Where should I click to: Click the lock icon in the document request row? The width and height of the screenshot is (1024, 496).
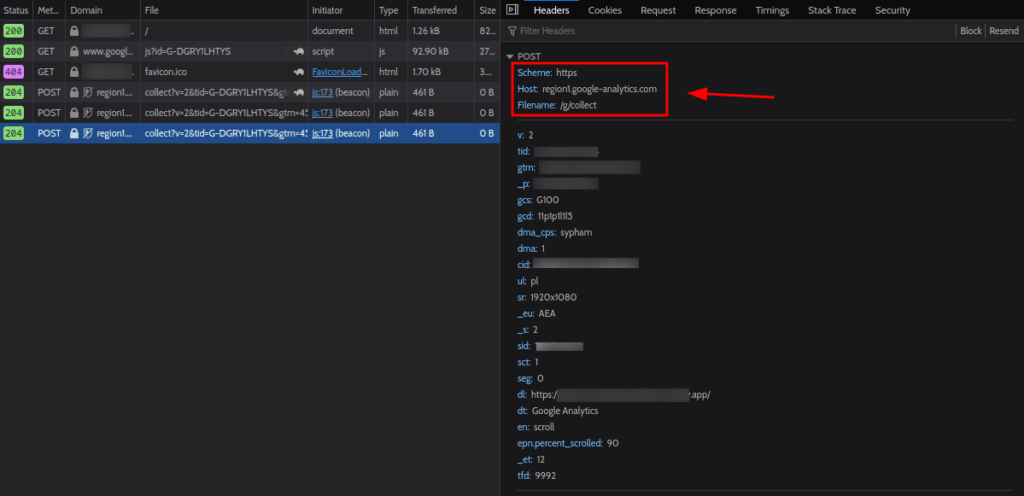[x=74, y=31]
